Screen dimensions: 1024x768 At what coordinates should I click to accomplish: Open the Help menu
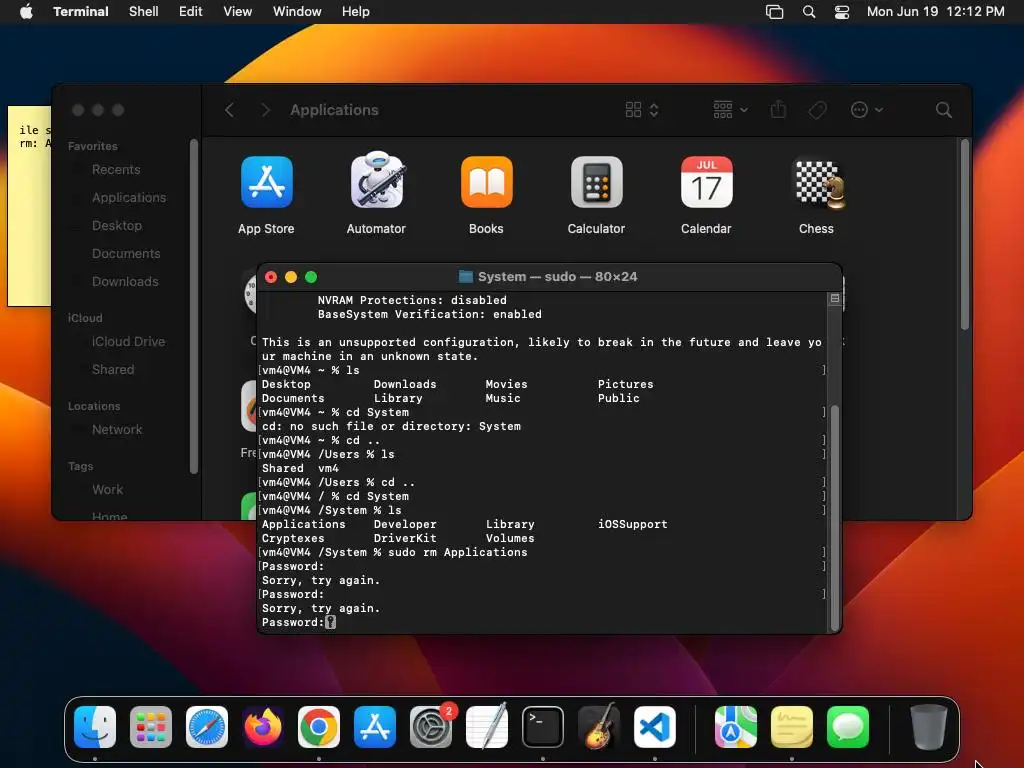point(356,12)
